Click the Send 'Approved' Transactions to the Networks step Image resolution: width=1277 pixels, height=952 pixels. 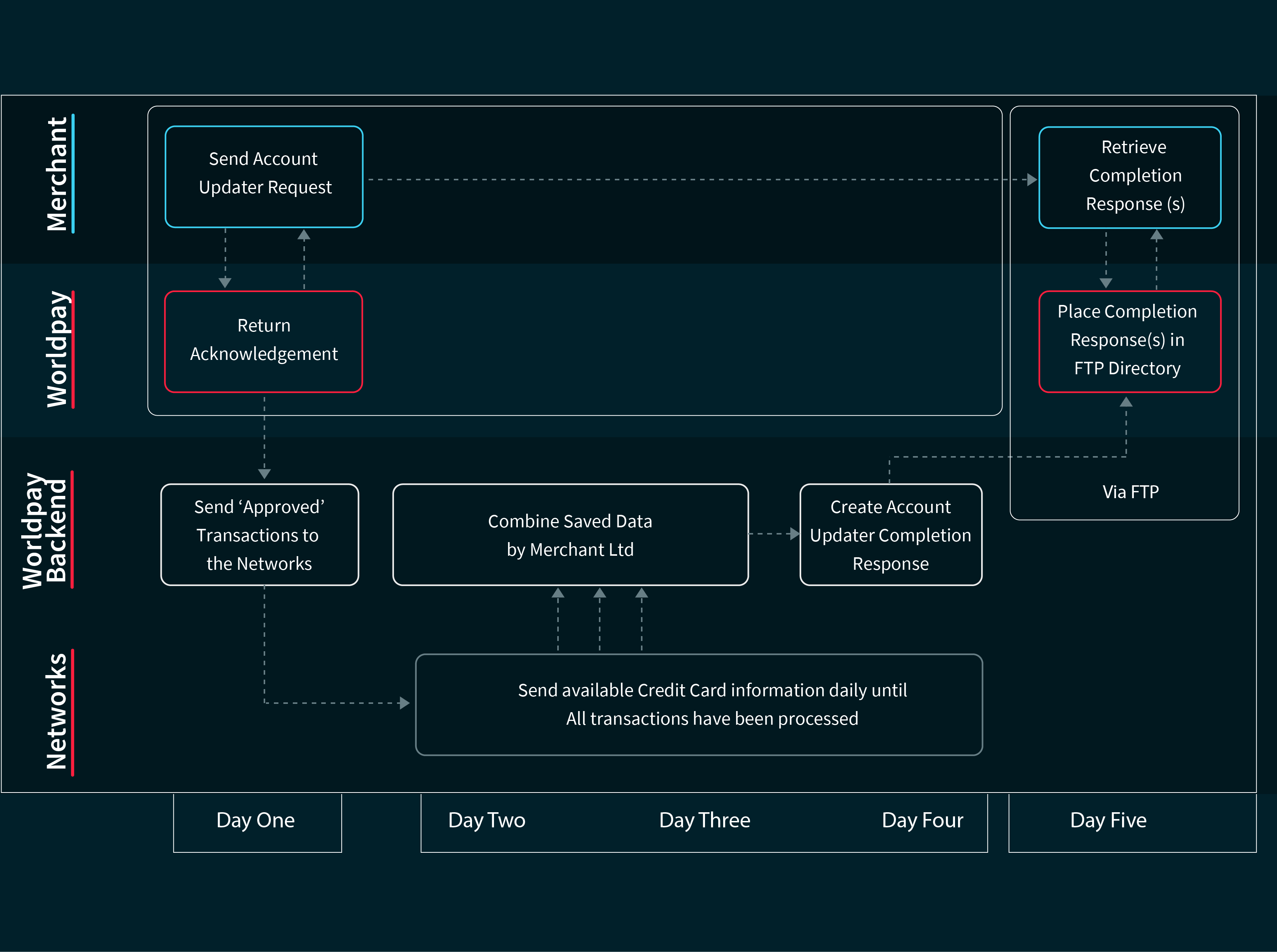(x=260, y=535)
